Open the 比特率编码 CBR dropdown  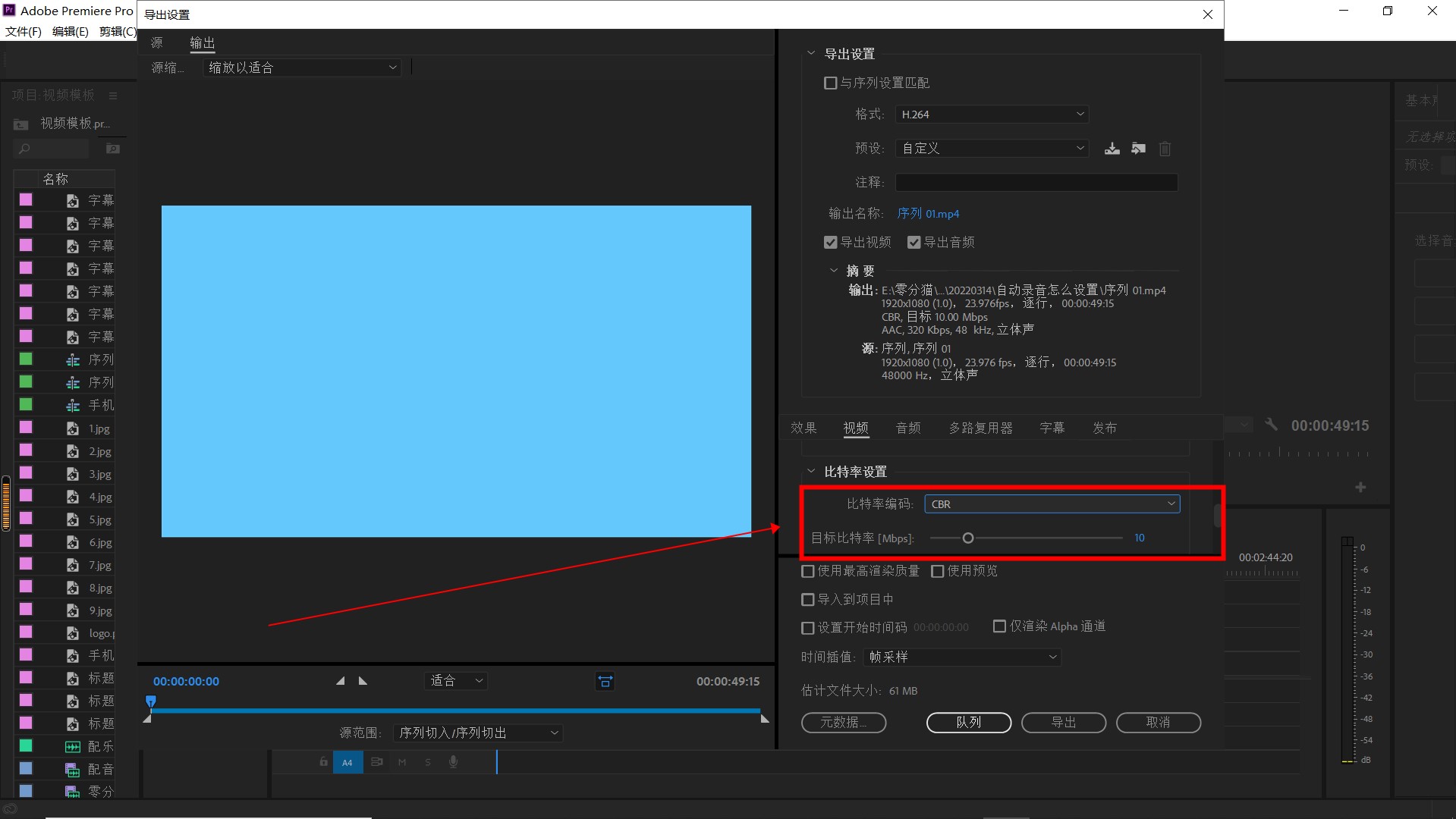pos(1052,504)
